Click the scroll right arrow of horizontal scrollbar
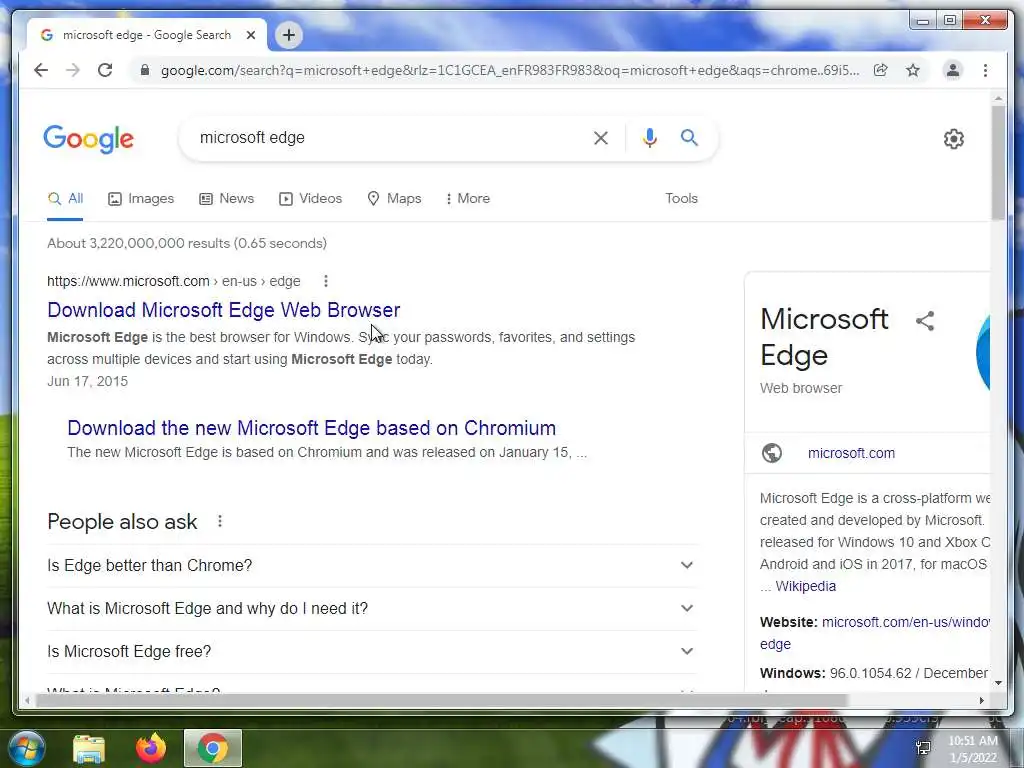 982,701
